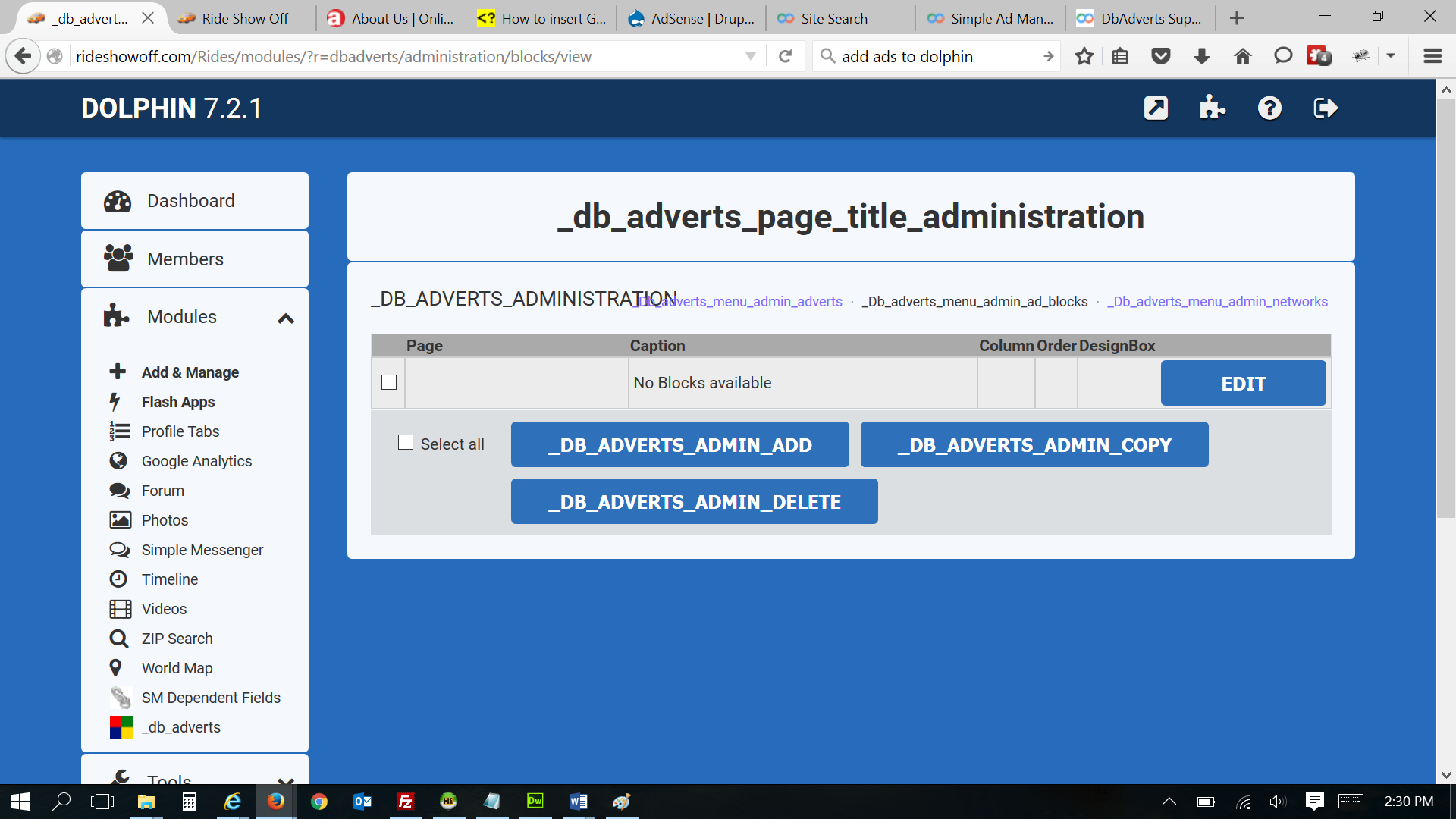The image size is (1456, 819).
Task: Check the No Blocks available row checkbox
Action: click(389, 383)
